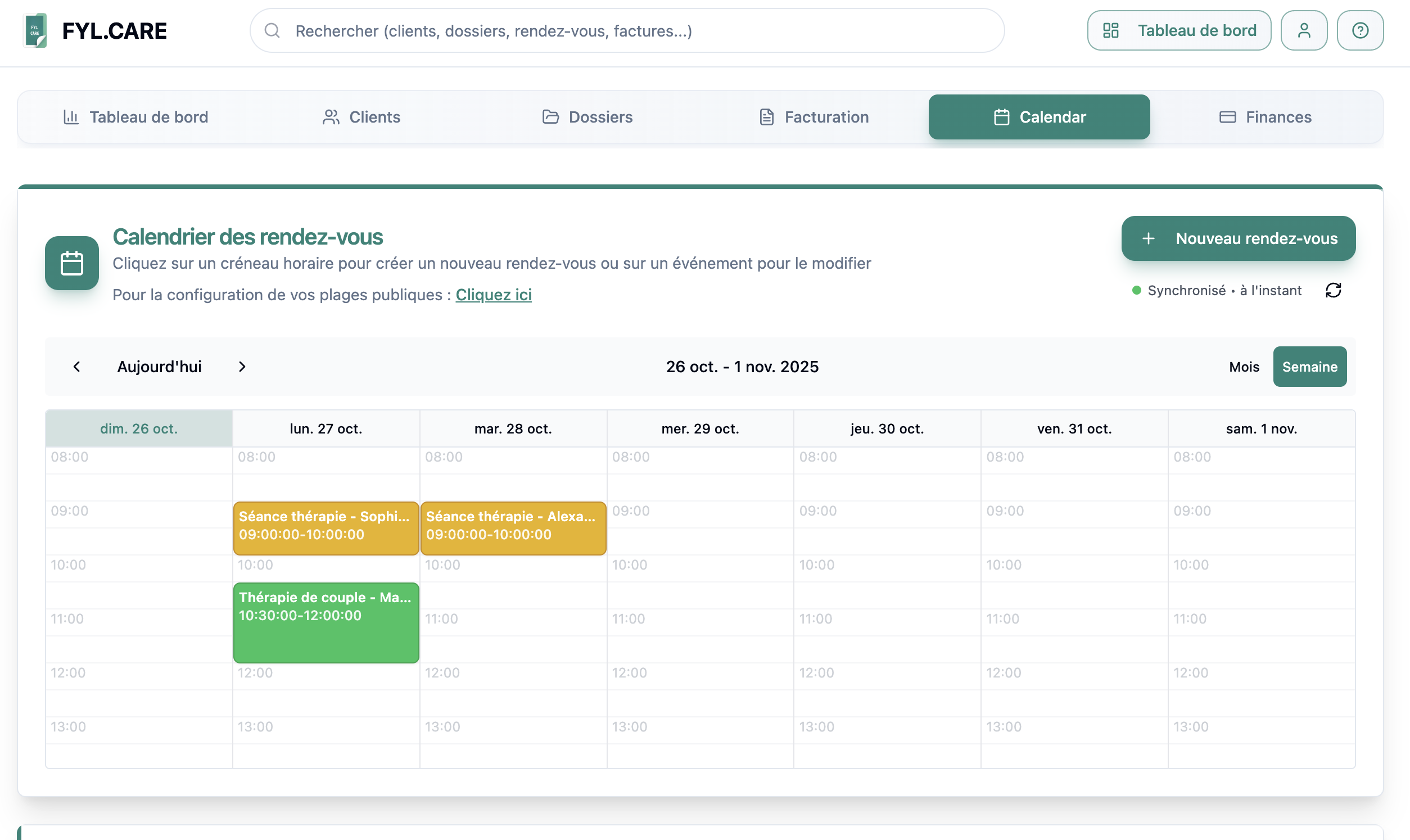
Task: Open the Finances tab
Action: tap(1265, 117)
